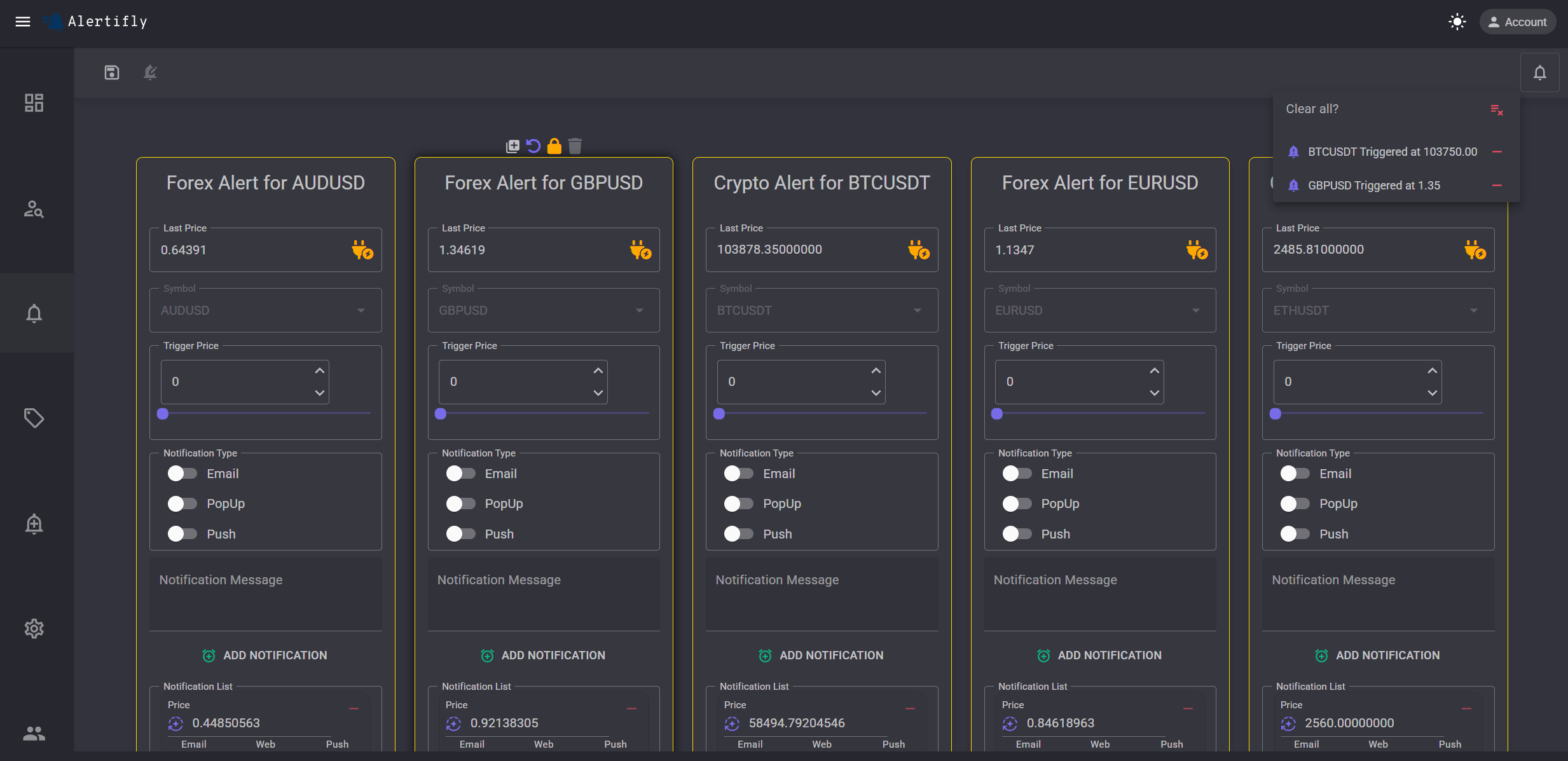Click the 0.92138305 price entry
1568x761 pixels.
(504, 723)
